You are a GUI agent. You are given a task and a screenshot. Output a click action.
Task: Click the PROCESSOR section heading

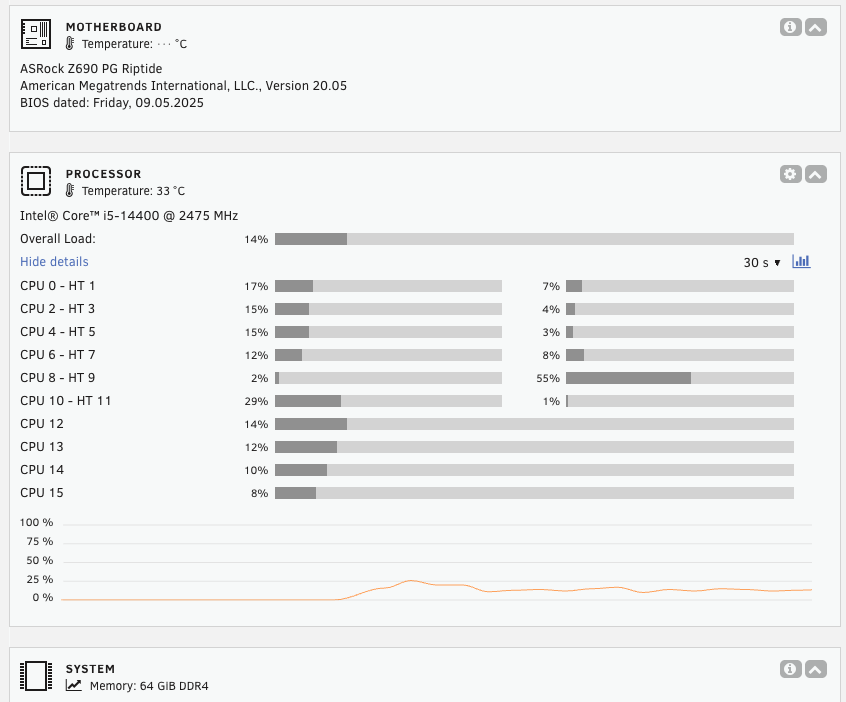104,174
